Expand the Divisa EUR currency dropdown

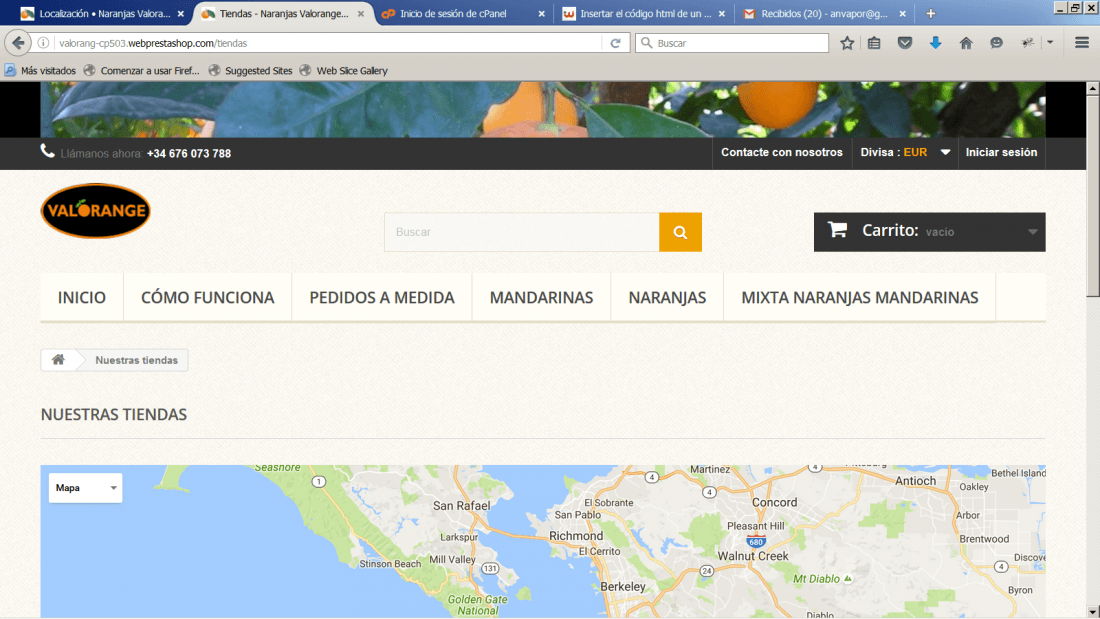[x=945, y=152]
